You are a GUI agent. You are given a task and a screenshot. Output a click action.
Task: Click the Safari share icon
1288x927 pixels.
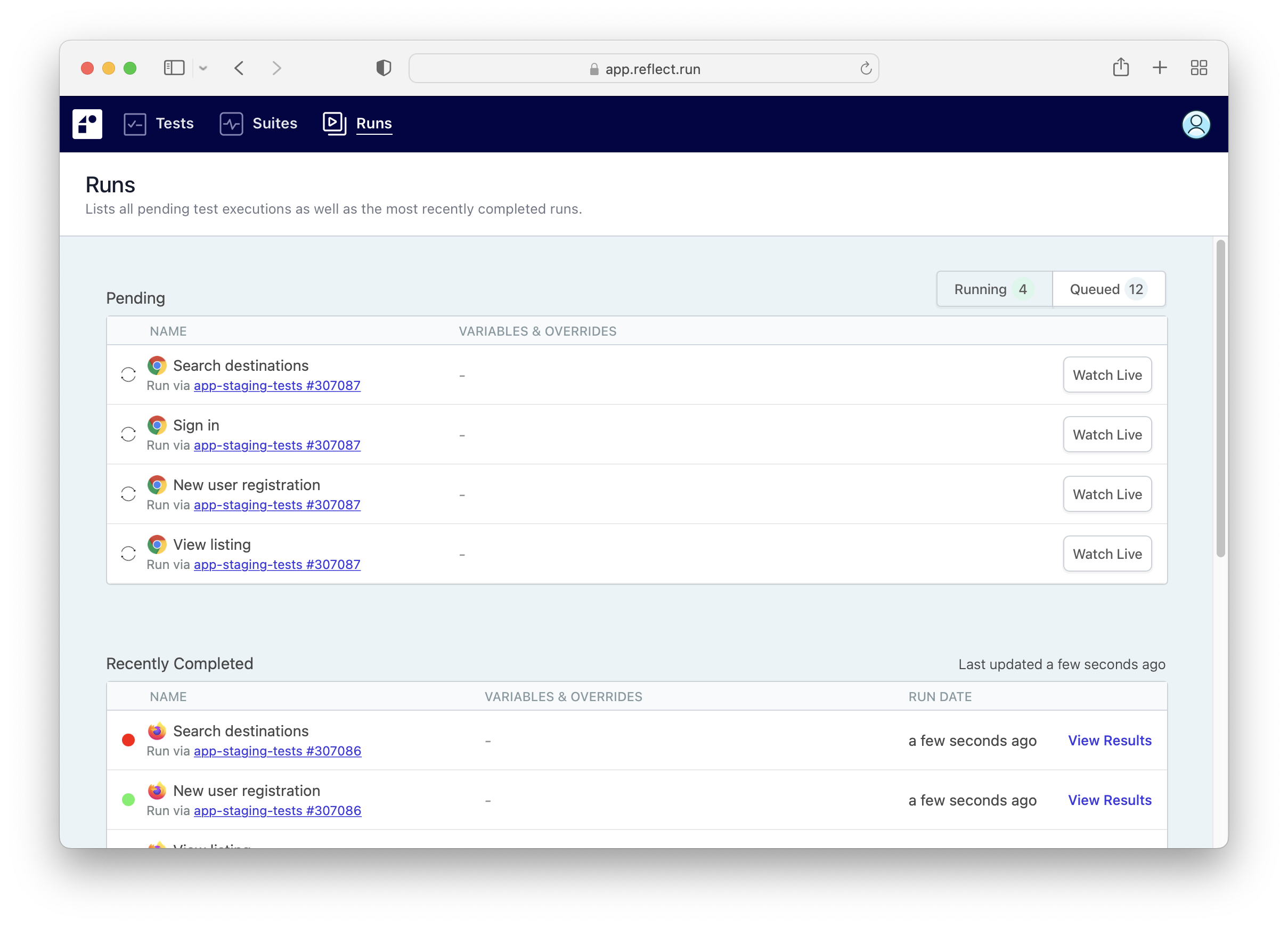pyautogui.click(x=1120, y=68)
